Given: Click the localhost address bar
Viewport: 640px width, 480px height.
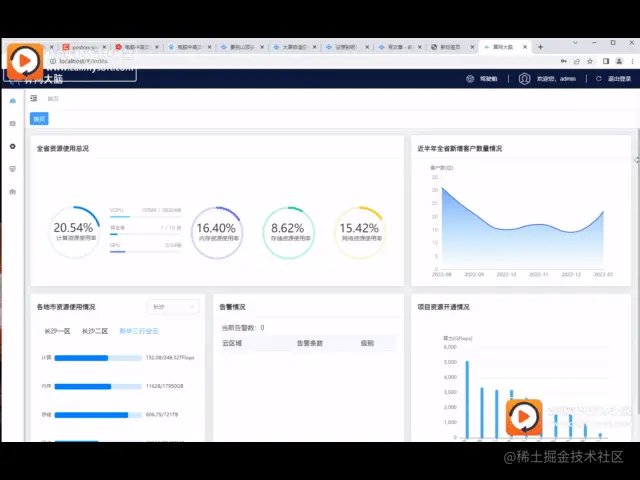Looking at the screenshot, I should click(x=302, y=61).
